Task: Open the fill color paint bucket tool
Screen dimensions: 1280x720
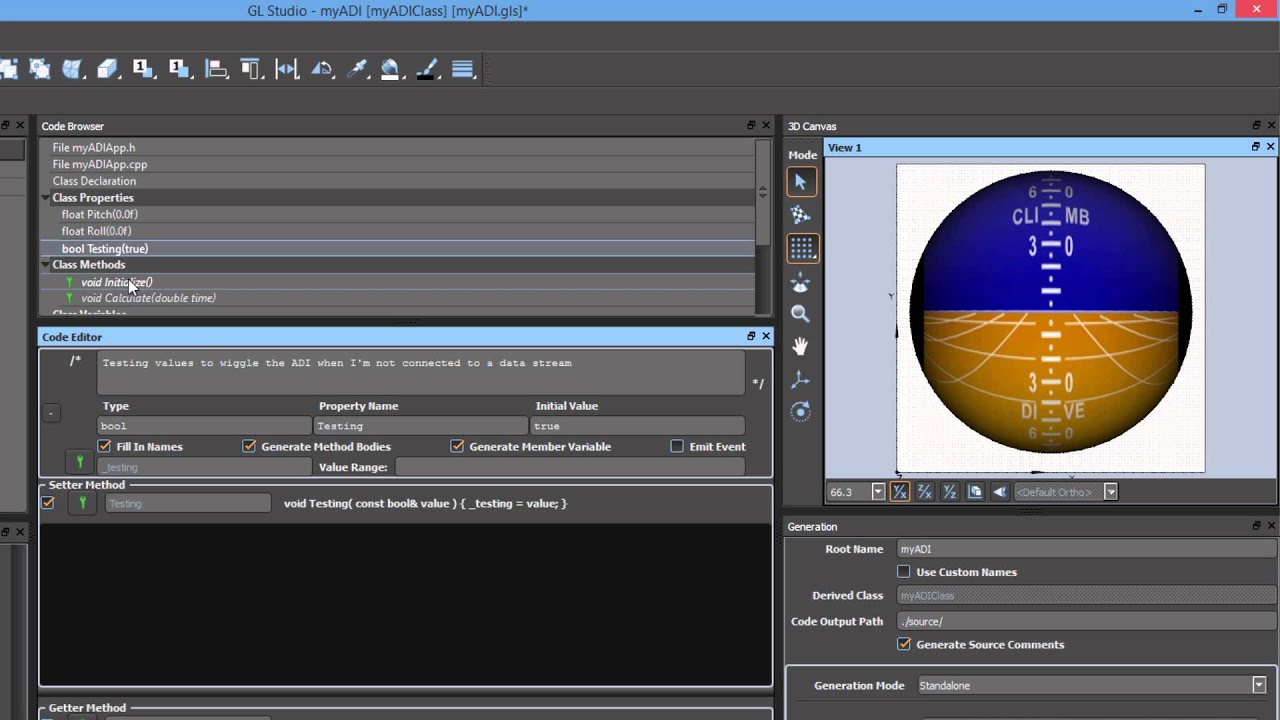Action: click(391, 69)
